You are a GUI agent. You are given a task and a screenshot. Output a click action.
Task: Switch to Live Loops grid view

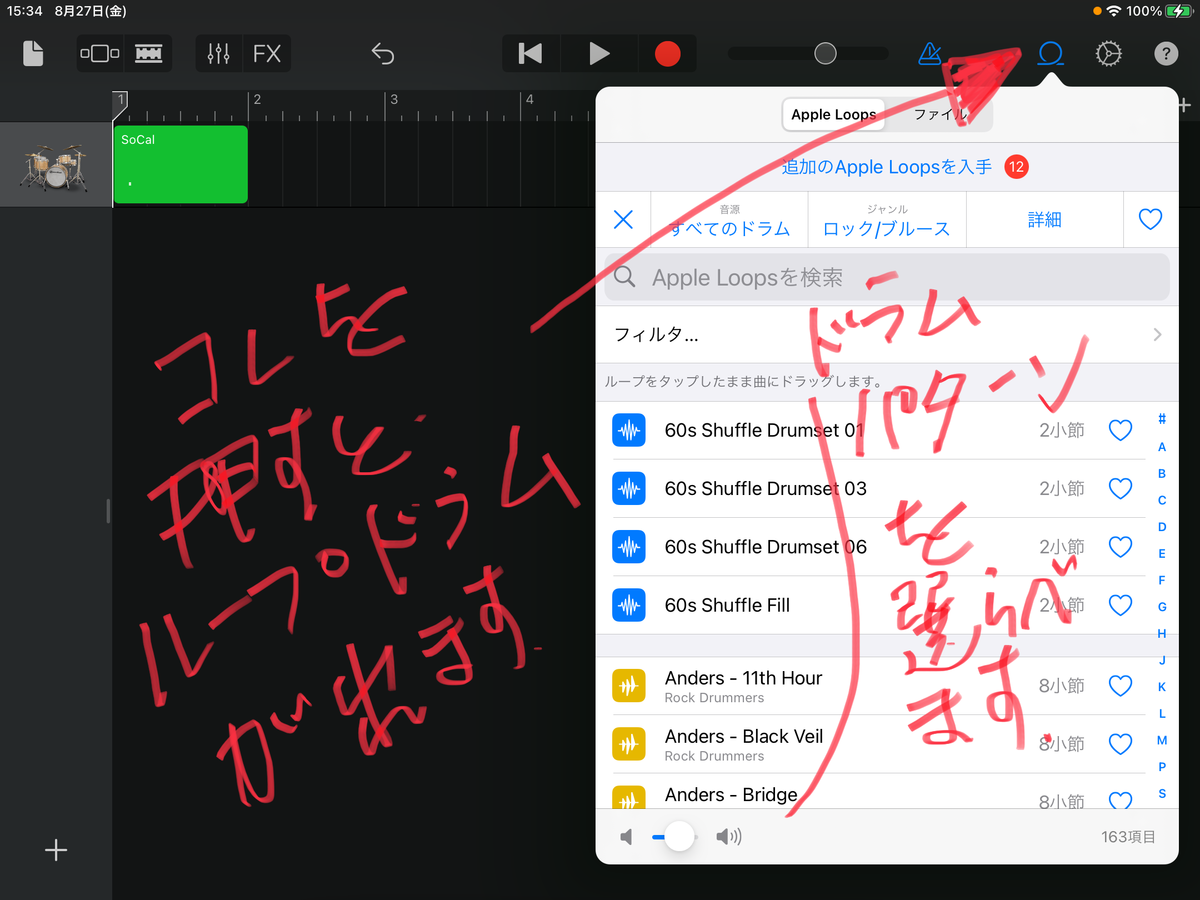click(x=100, y=53)
